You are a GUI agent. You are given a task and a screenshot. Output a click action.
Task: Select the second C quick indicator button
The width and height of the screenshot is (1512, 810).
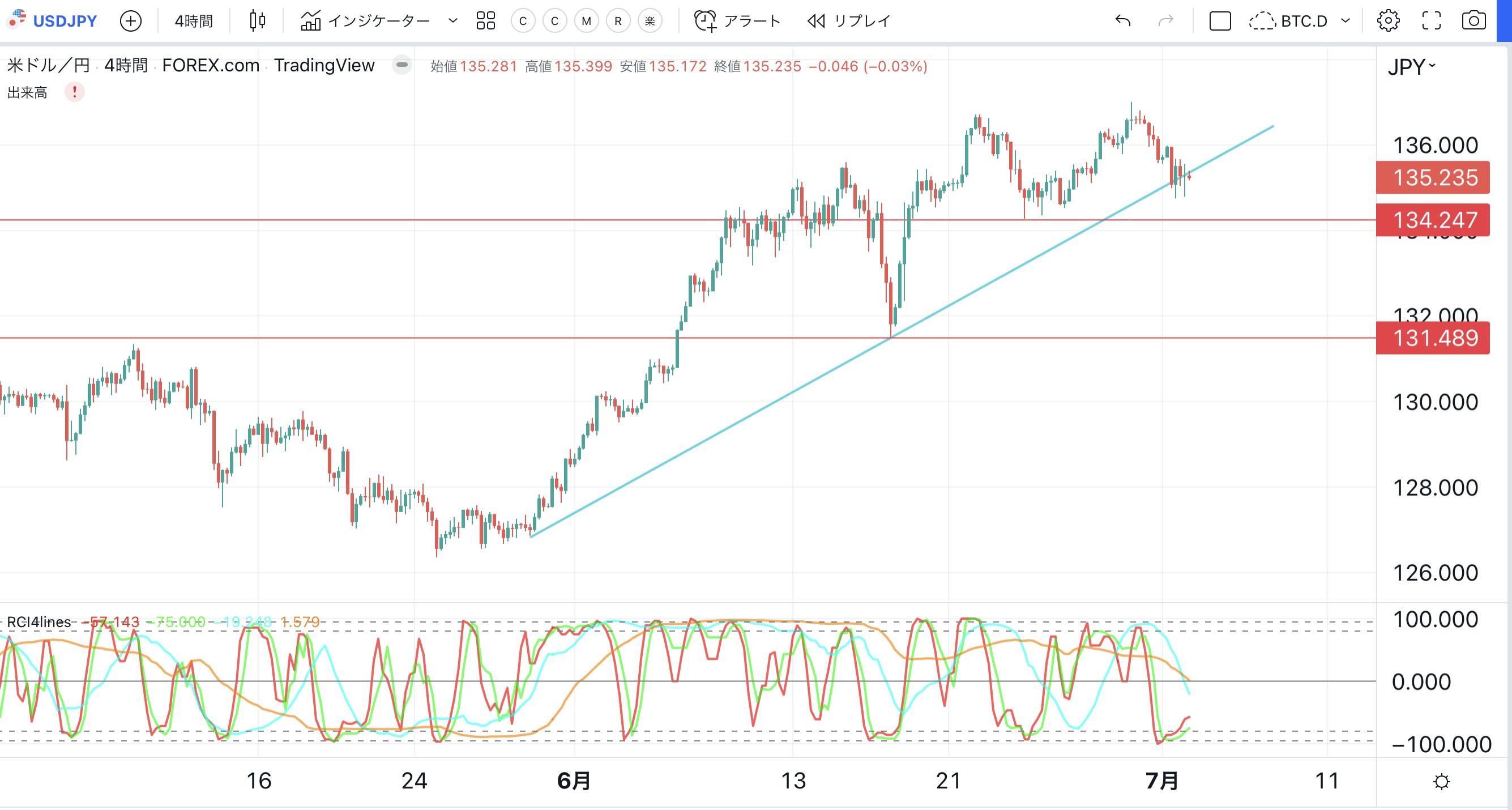point(554,21)
